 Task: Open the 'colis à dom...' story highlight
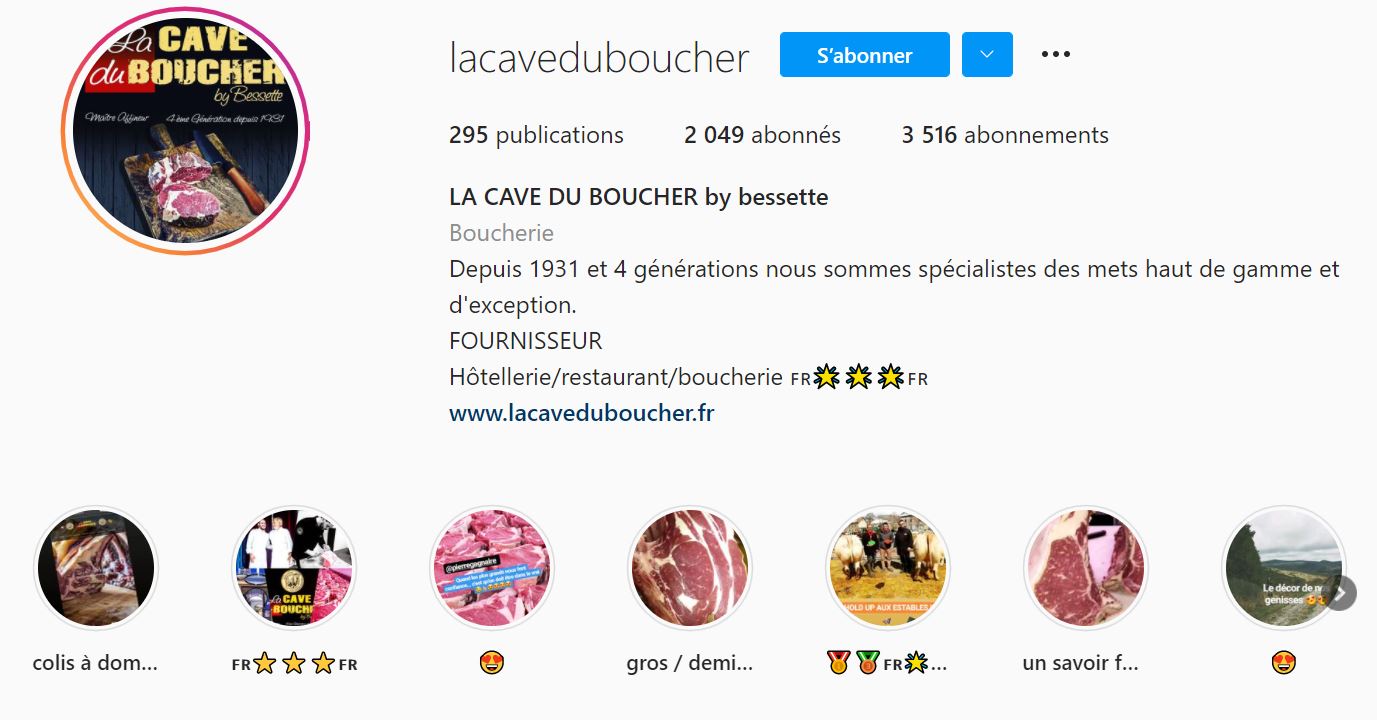coord(96,568)
